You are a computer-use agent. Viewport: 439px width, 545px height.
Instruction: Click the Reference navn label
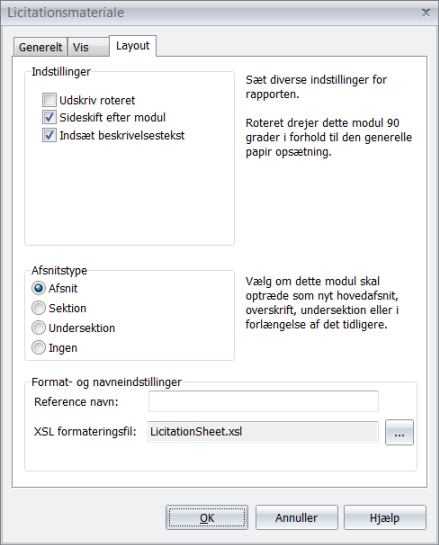(x=76, y=402)
